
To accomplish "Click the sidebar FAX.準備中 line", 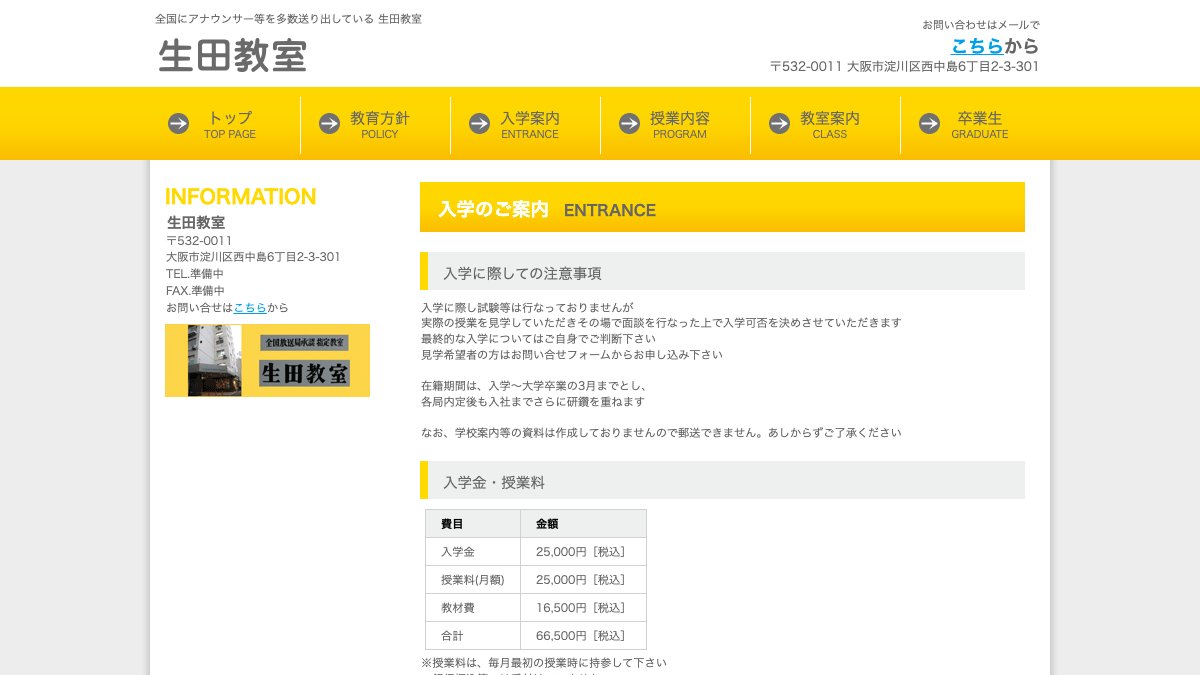I will click(x=195, y=291).
